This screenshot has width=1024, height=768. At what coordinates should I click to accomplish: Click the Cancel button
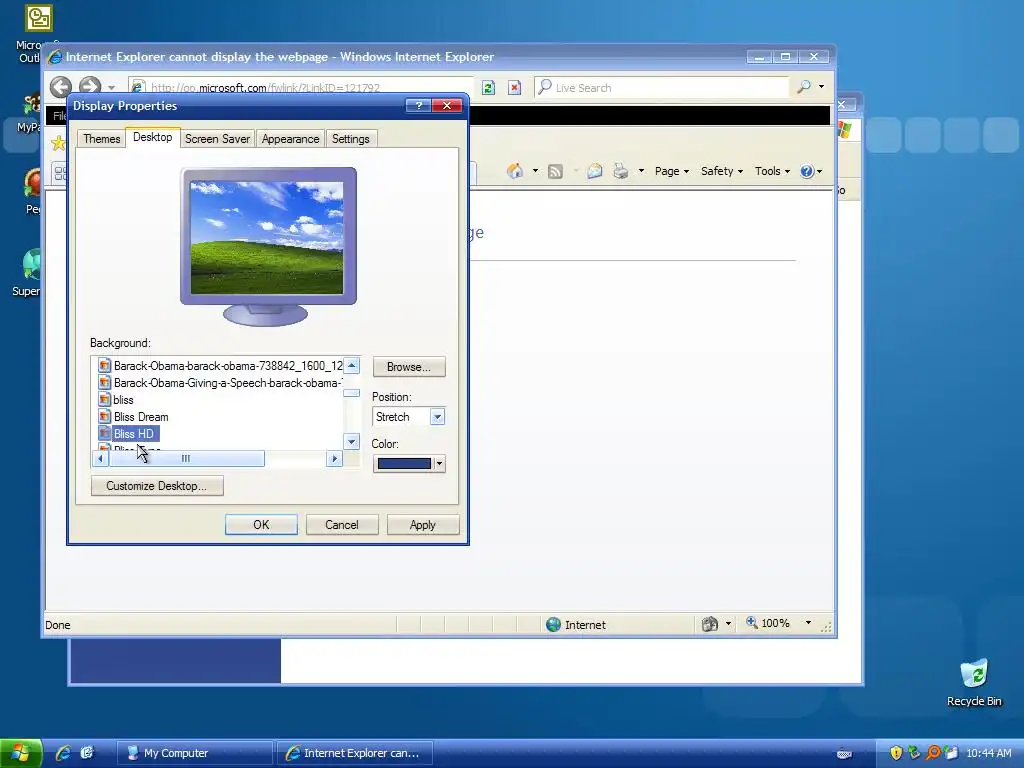[x=342, y=525]
